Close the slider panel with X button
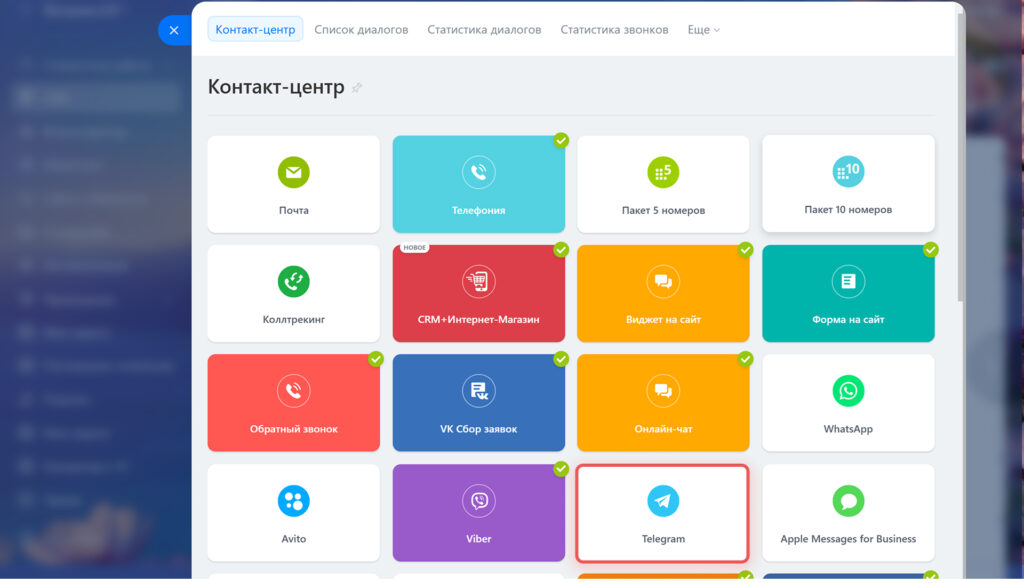Image resolution: width=1024 pixels, height=583 pixels. [174, 30]
